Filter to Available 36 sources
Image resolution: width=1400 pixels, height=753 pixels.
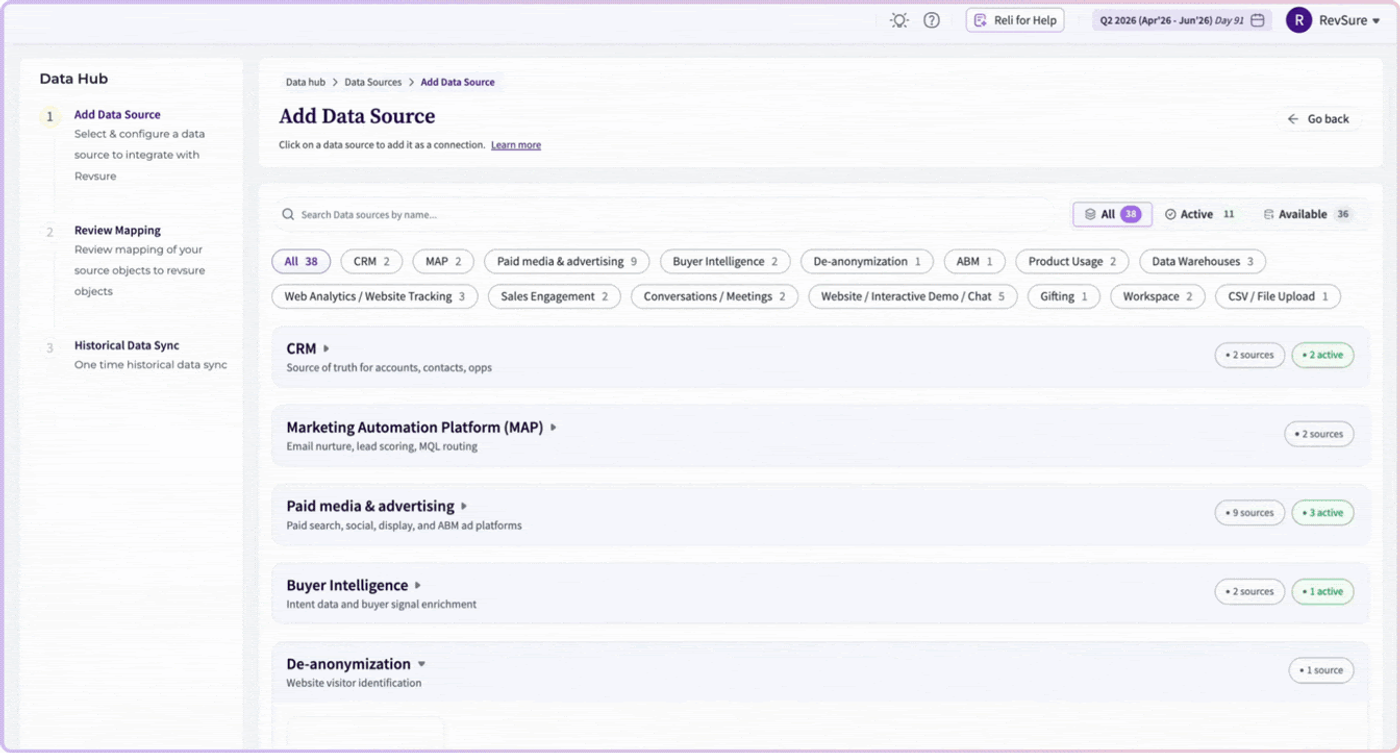1308,214
